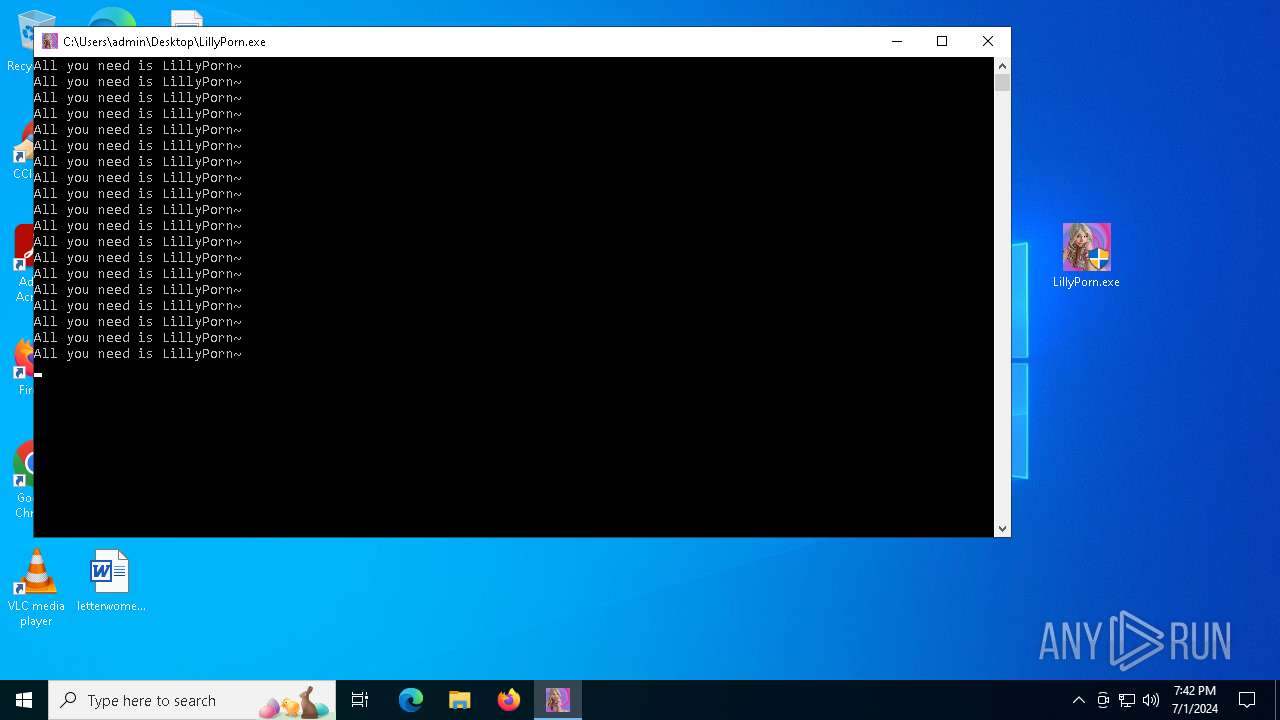Image resolution: width=1280 pixels, height=720 pixels.
Task: Click the console scrollbar up arrow
Action: pyautogui.click(x=1002, y=66)
